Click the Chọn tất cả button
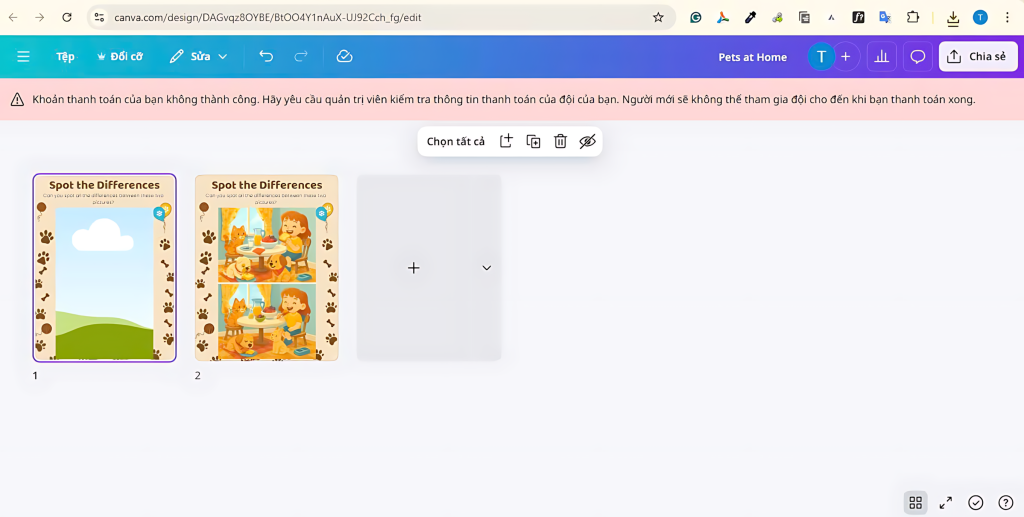 (x=455, y=141)
